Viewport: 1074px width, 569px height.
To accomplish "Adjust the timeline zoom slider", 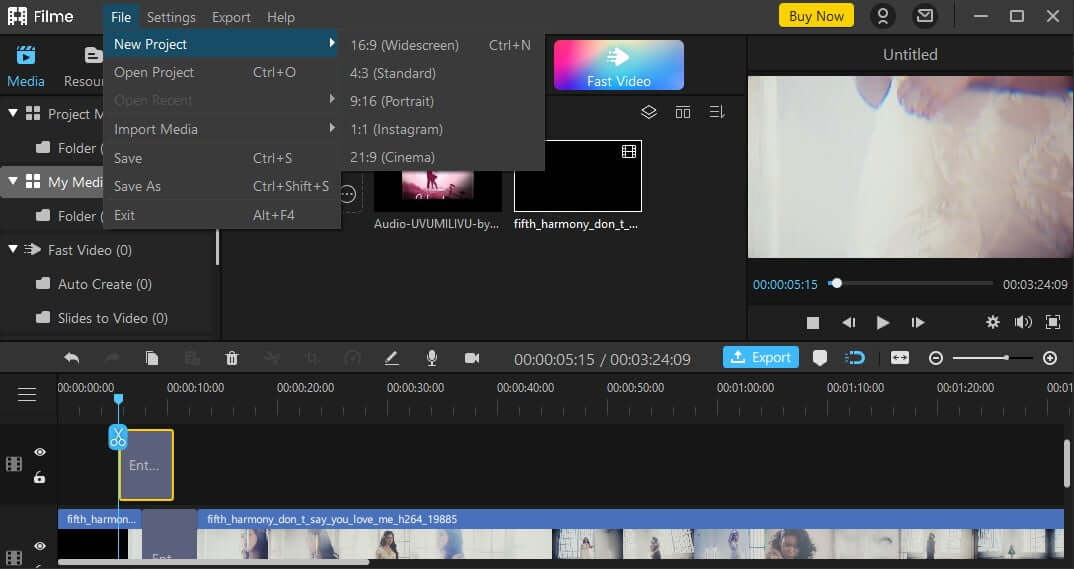I will click(x=992, y=358).
